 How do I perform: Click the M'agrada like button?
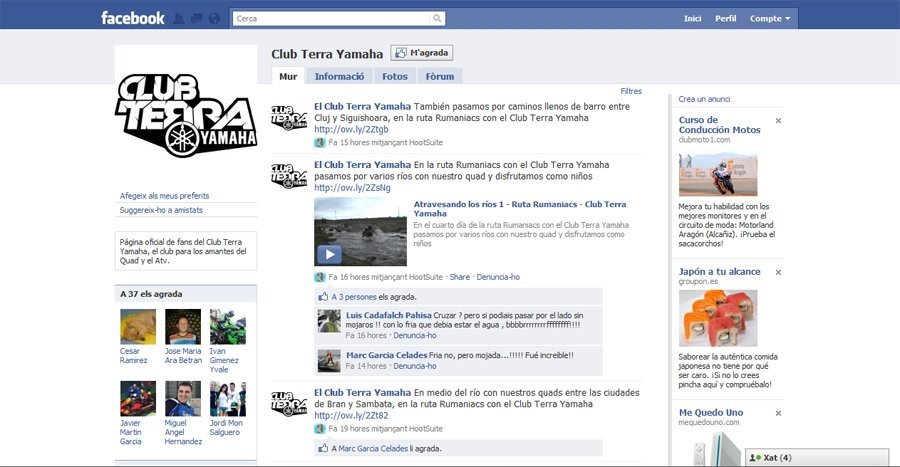(422, 53)
